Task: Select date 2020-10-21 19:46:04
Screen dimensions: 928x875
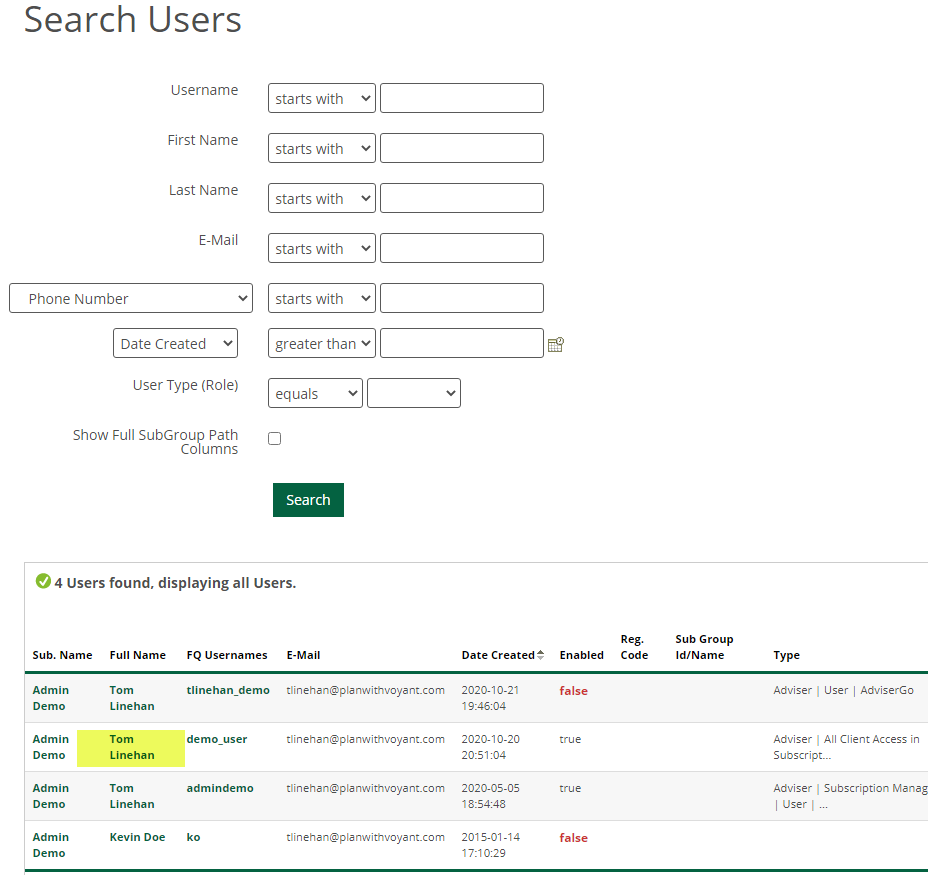Action: pyautogui.click(x=490, y=699)
